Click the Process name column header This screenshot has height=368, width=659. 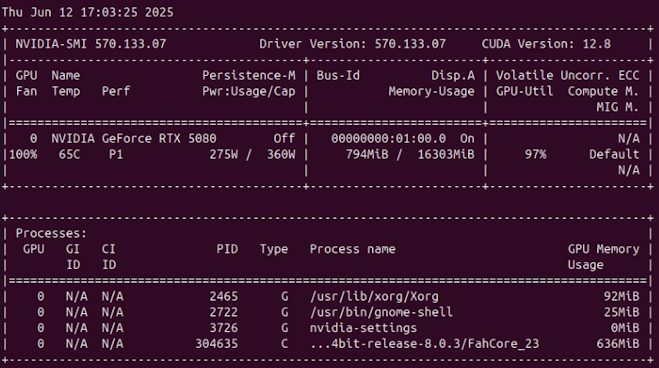352,249
